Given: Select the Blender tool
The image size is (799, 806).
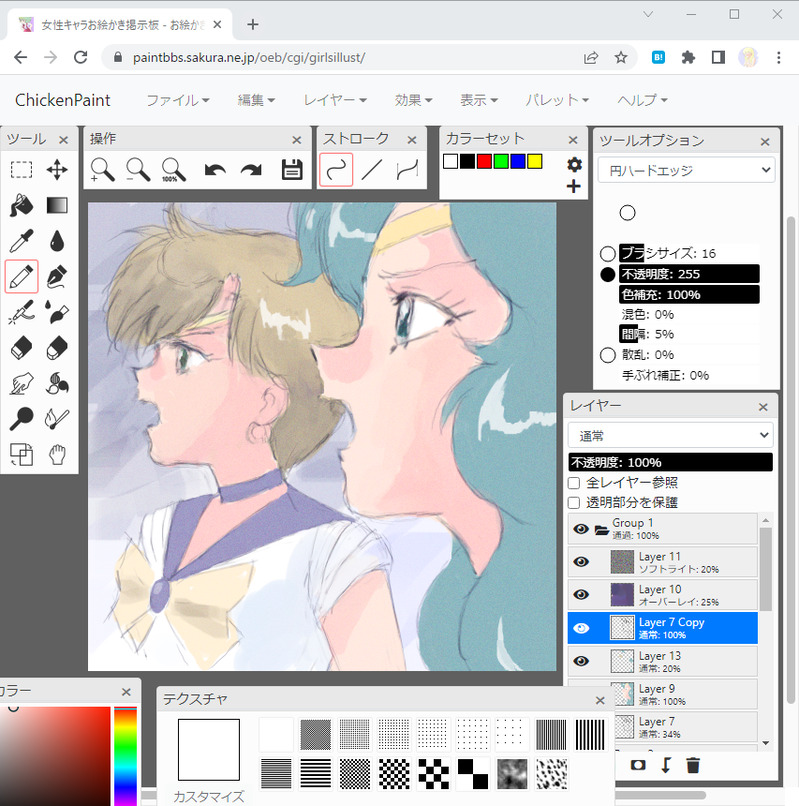Looking at the screenshot, I should [x=57, y=383].
